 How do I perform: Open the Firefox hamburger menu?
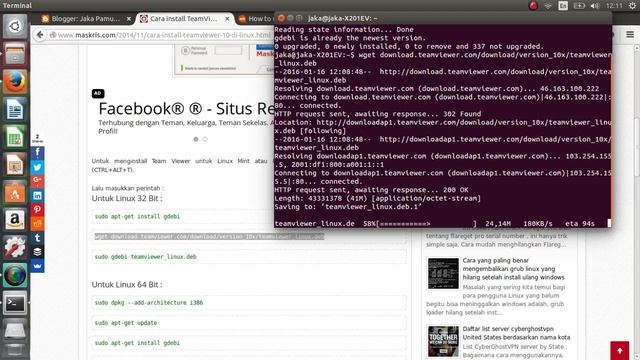click(630, 35)
